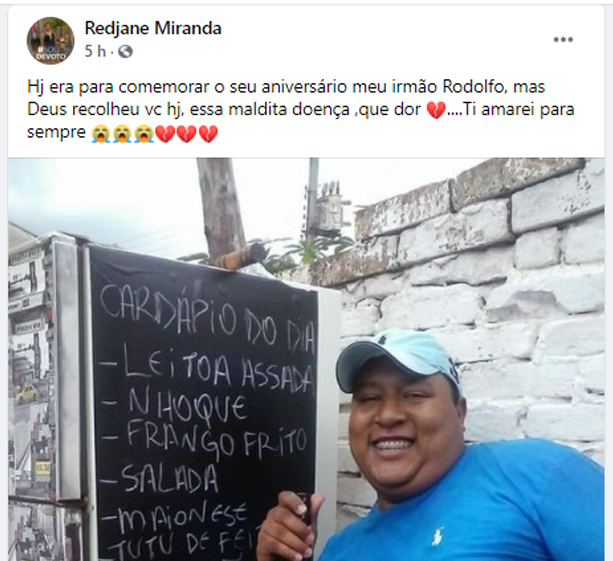Open Redjane Miranda's profile picture
This screenshot has height=561, width=613.
pos(50,41)
